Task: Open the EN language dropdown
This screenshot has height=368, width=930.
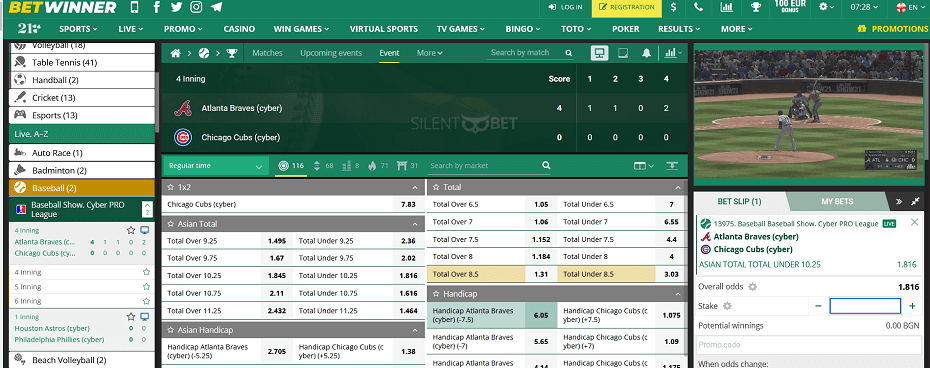Action: [911, 7]
